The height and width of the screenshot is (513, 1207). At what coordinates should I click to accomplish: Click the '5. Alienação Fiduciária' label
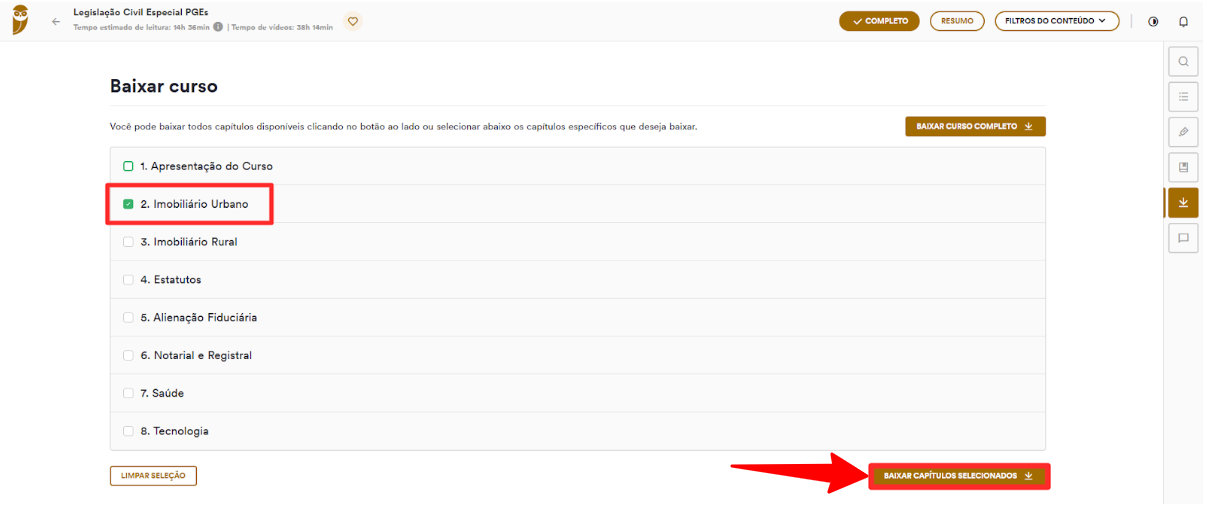pos(199,317)
